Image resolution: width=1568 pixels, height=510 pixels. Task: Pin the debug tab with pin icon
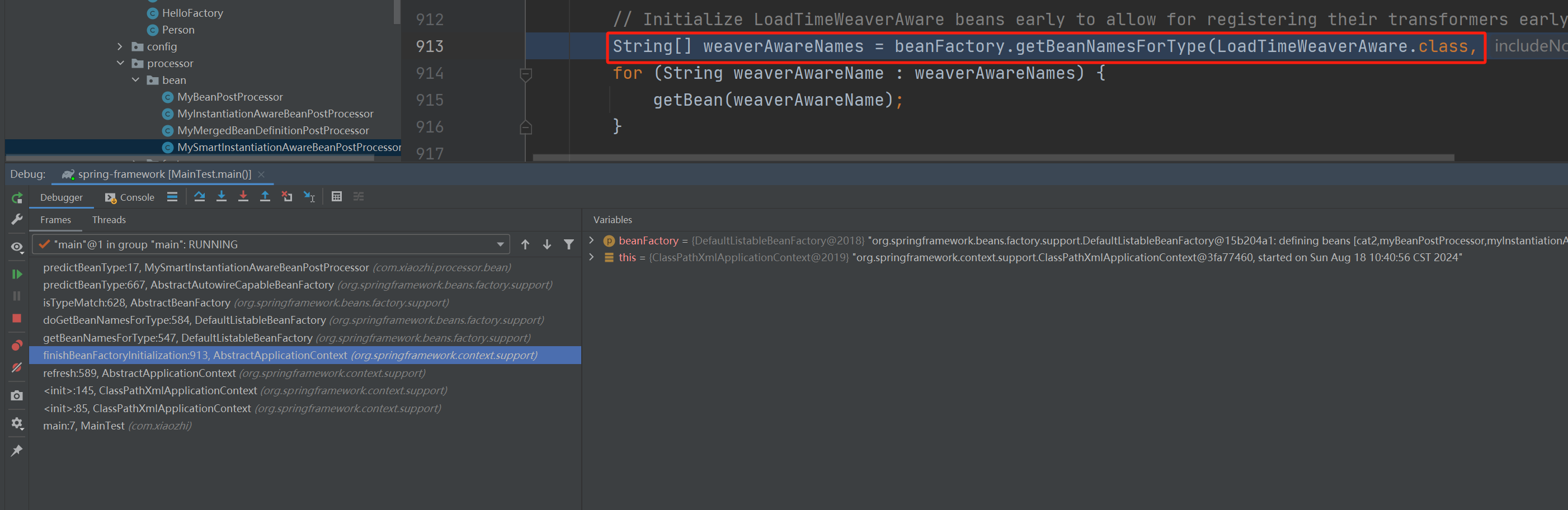point(17,450)
